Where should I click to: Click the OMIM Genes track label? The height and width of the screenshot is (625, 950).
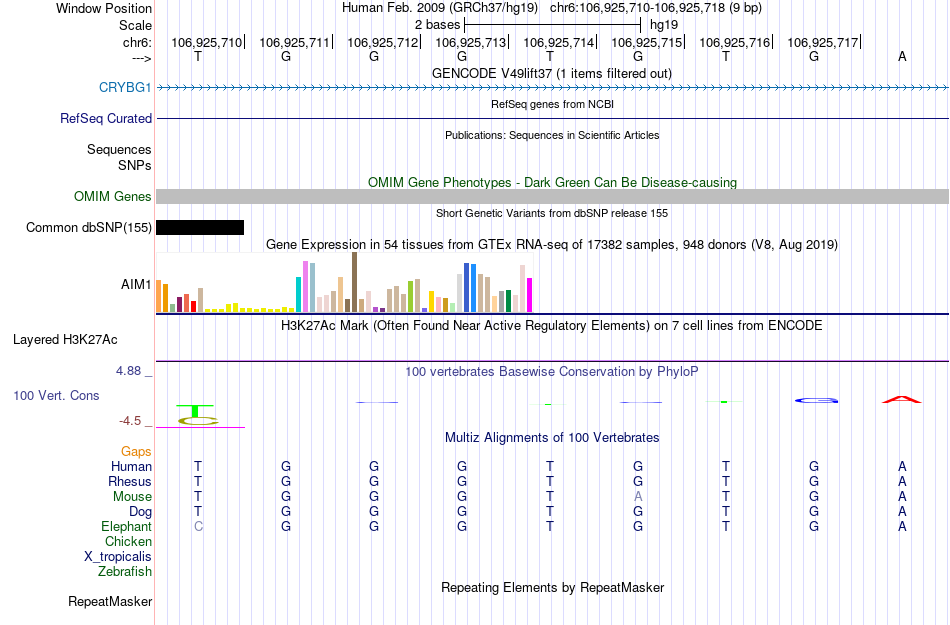click(113, 196)
